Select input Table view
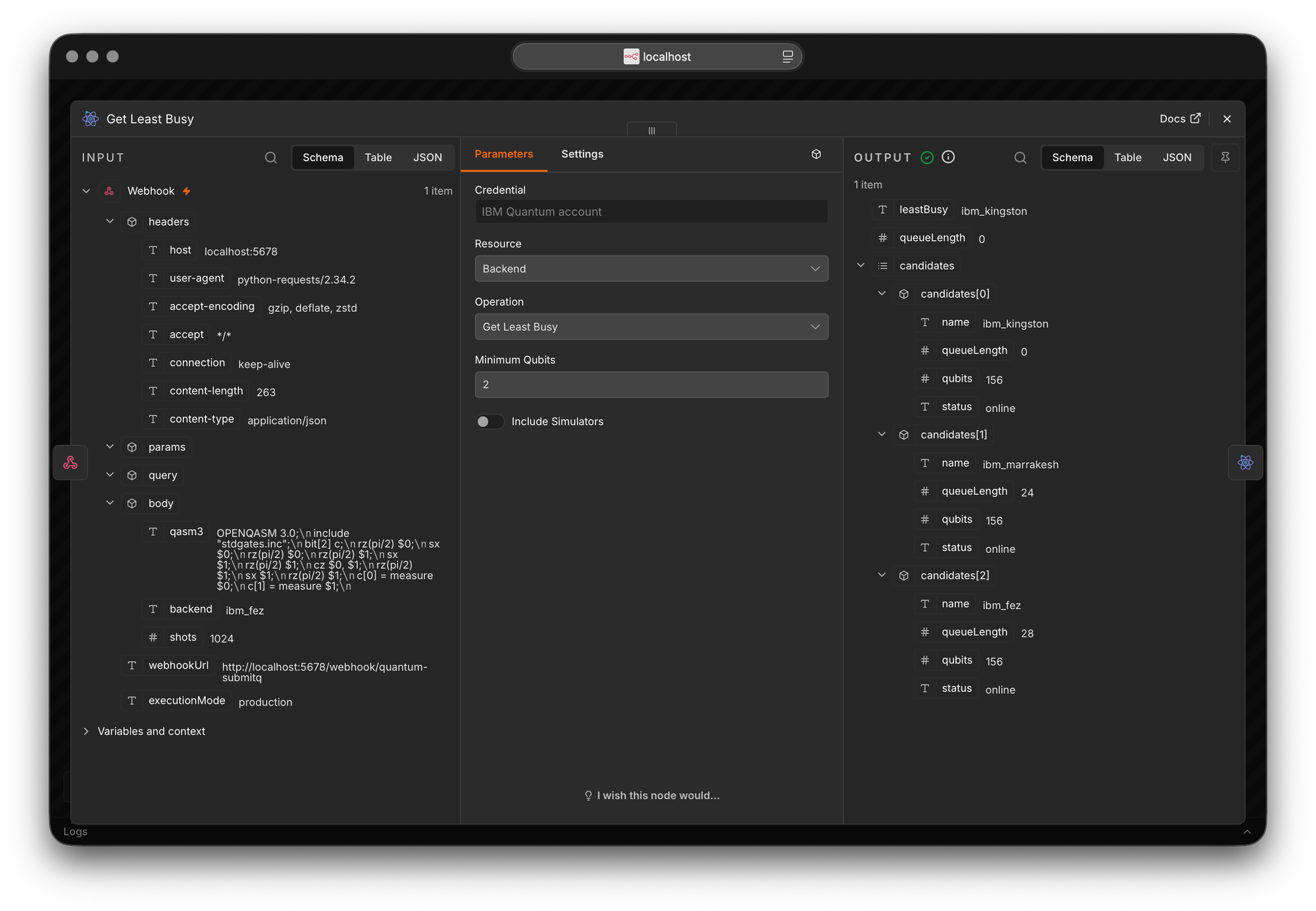The width and height of the screenshot is (1316, 911). coord(378,157)
